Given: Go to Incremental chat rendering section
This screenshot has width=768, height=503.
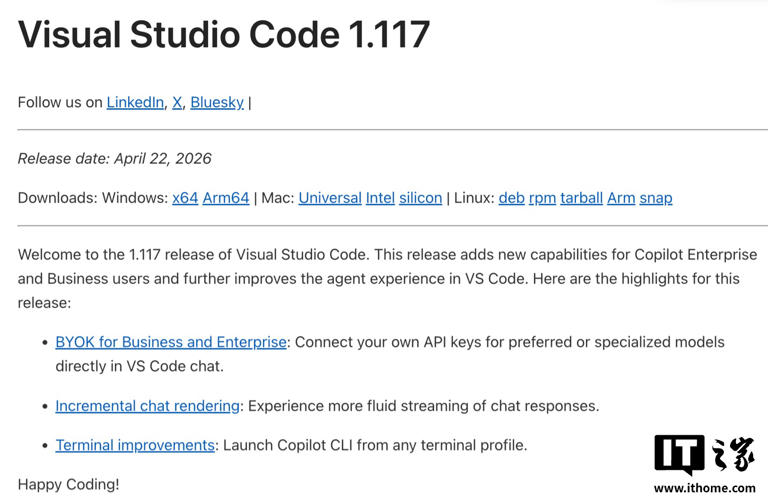Looking at the screenshot, I should click(x=147, y=406).
